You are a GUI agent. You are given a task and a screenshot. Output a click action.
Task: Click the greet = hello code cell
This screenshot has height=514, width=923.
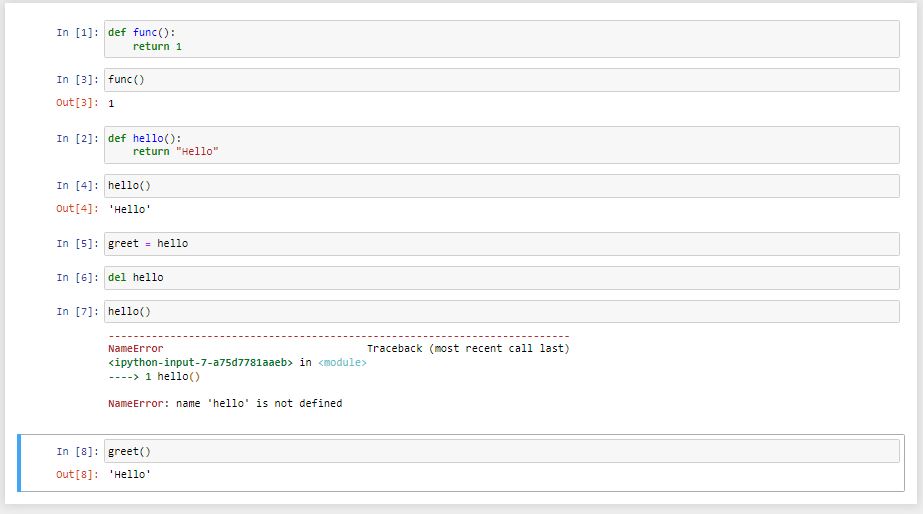pos(500,243)
